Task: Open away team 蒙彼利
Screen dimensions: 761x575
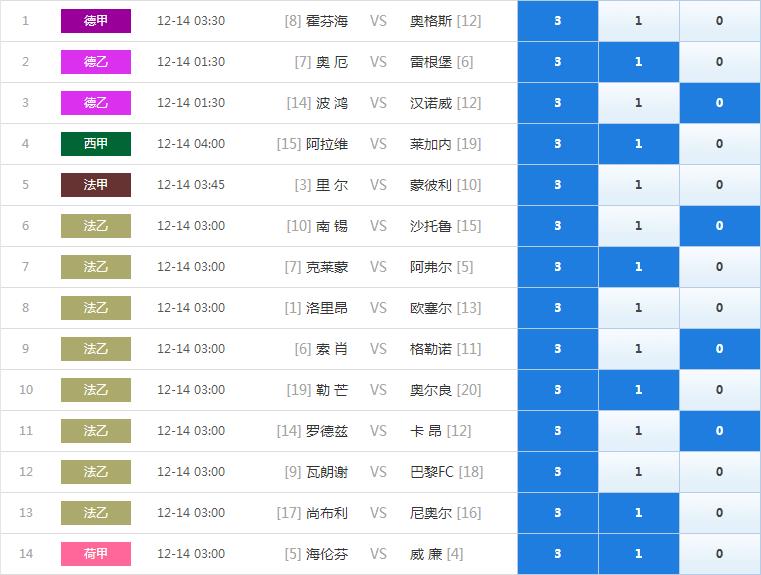Action: coord(431,185)
